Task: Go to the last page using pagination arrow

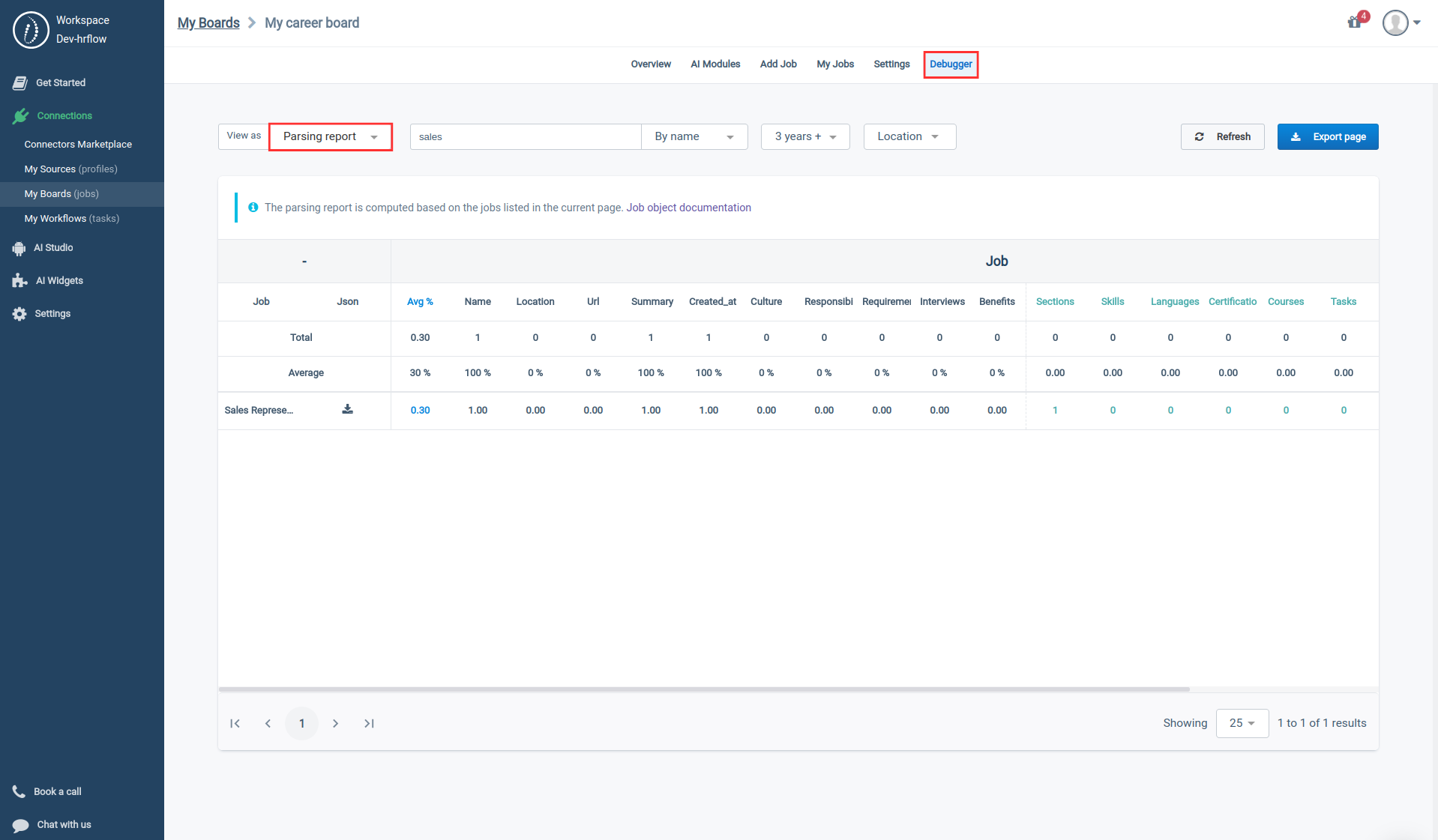Action: pyautogui.click(x=368, y=723)
